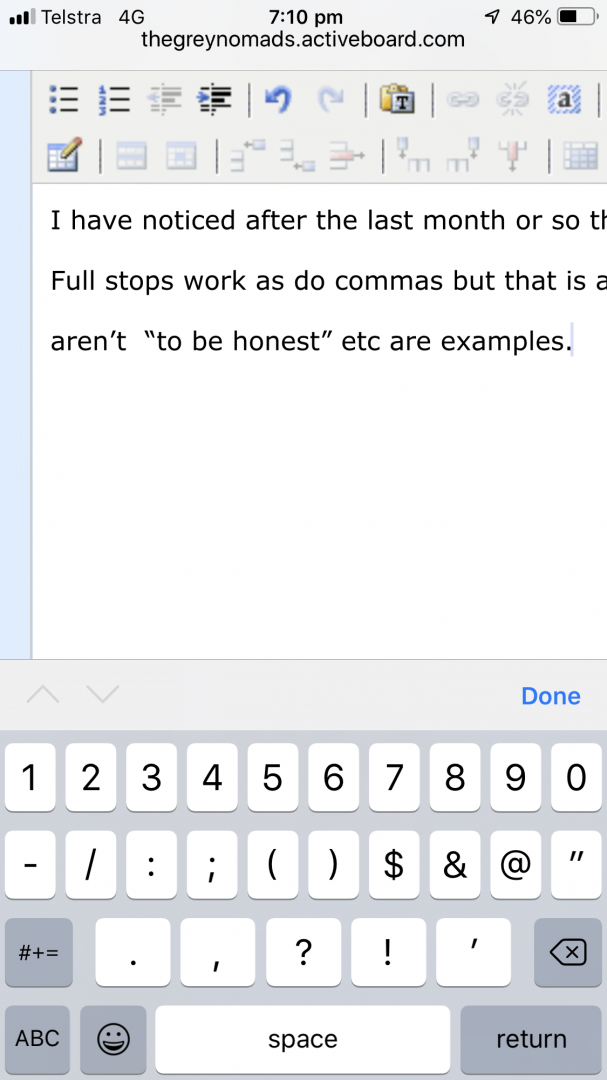The image size is (607, 1080).
Task: Open the insert table editor icon
Action: coord(65,156)
